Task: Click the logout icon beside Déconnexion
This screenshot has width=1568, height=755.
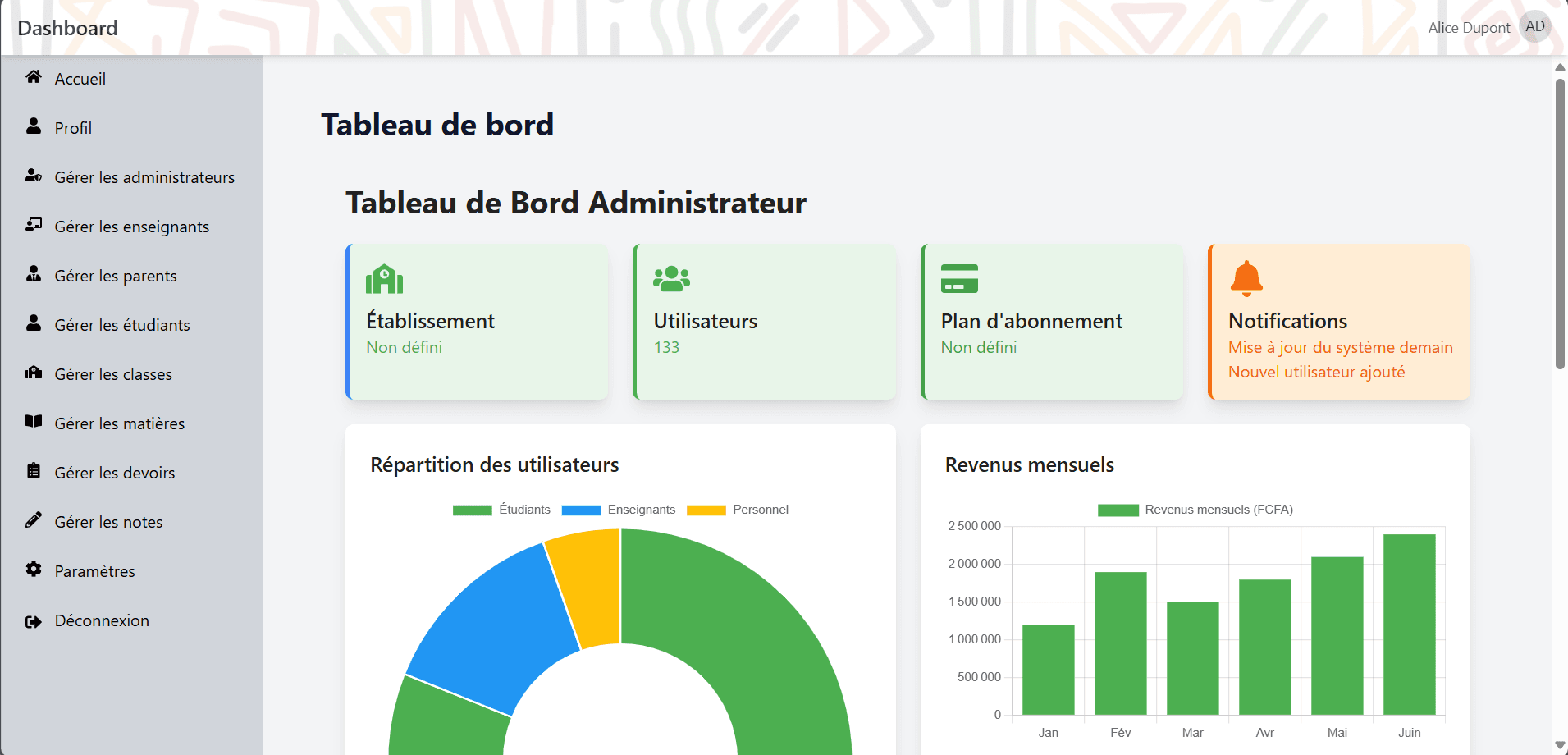Action: (x=34, y=621)
